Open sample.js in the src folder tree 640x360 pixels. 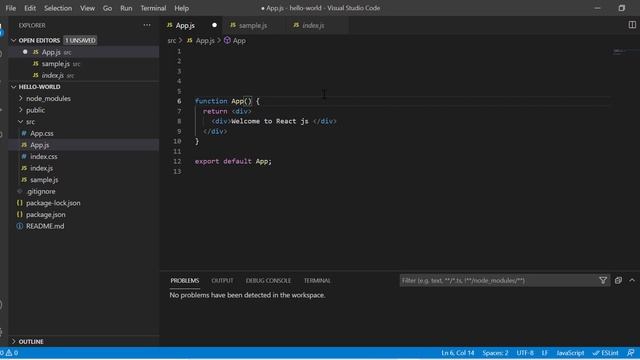click(x=84, y=180)
